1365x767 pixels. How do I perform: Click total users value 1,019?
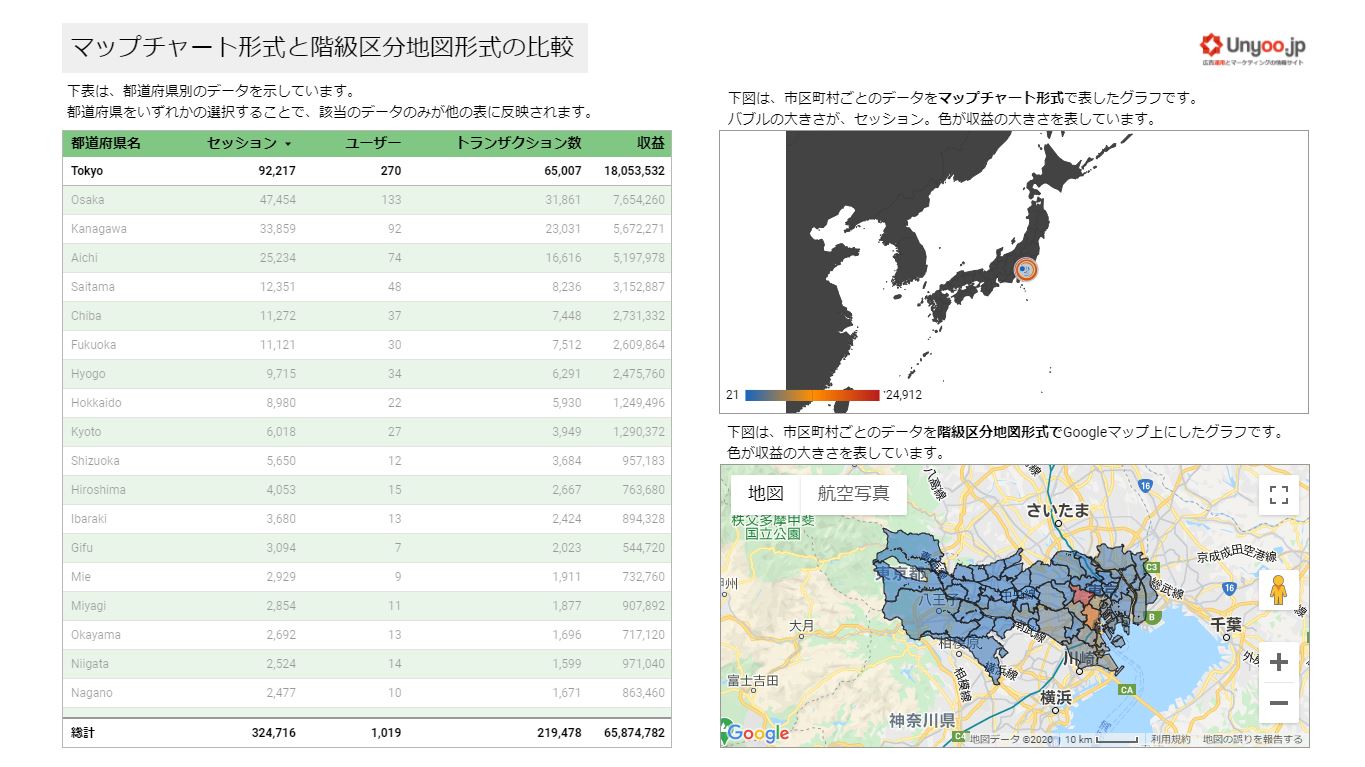(x=386, y=733)
